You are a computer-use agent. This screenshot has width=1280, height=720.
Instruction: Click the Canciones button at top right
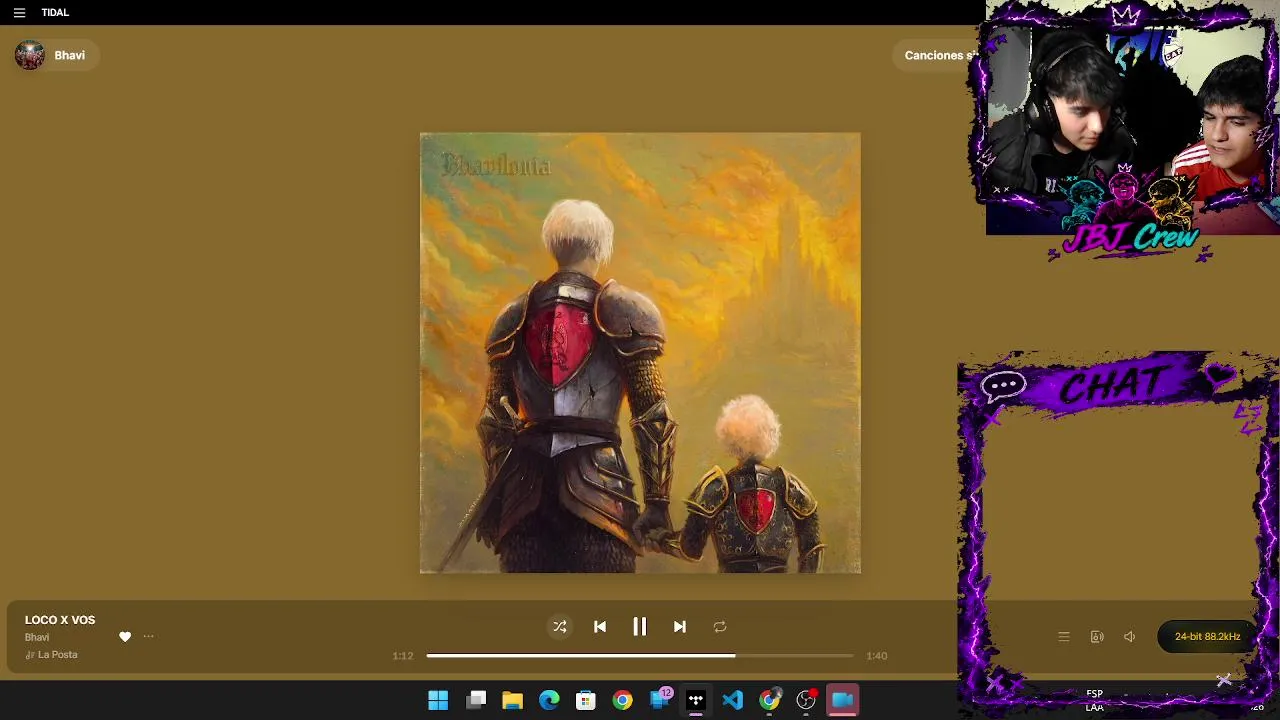click(938, 55)
